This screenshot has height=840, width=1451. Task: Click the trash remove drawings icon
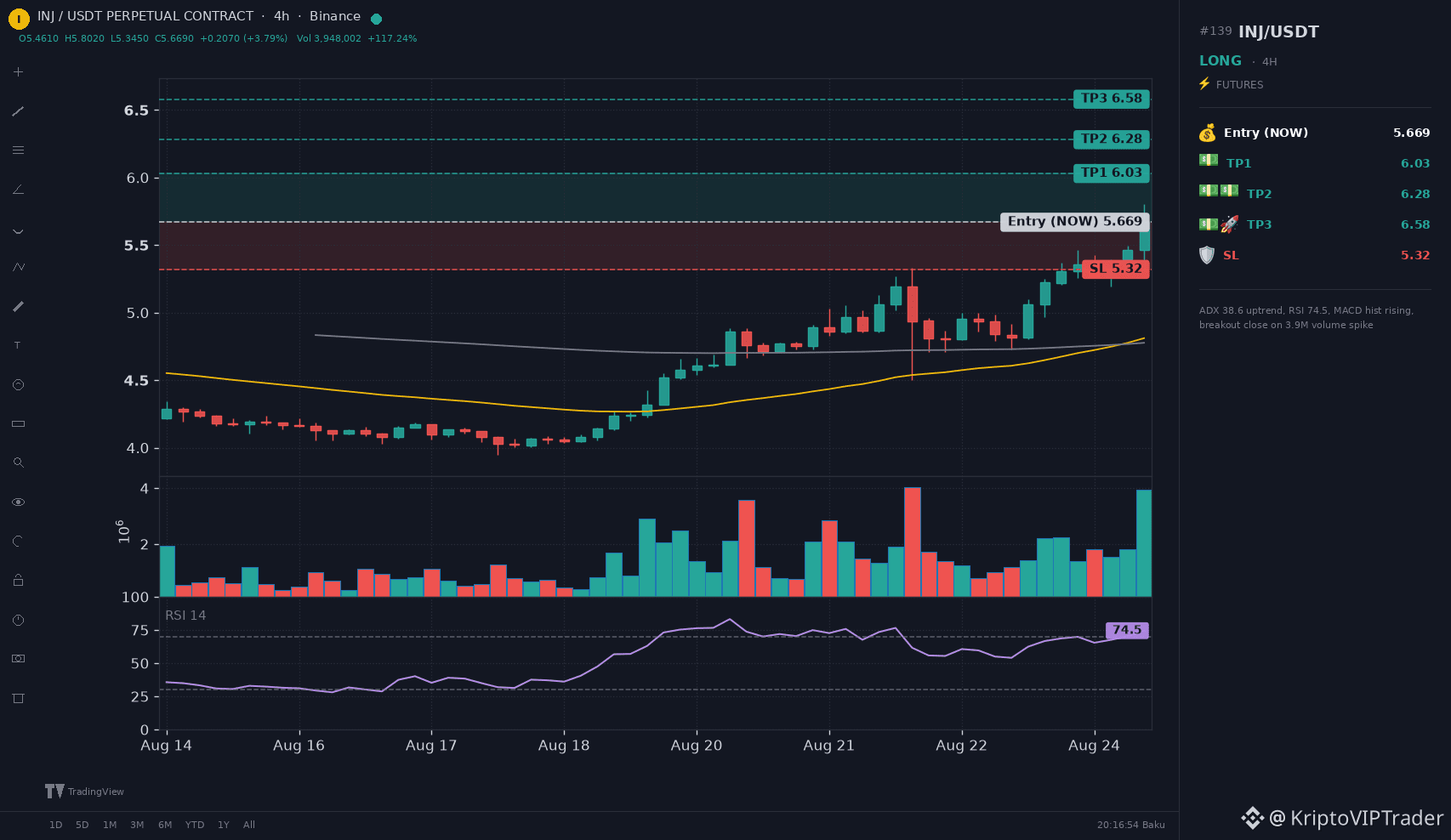pyautogui.click(x=18, y=698)
